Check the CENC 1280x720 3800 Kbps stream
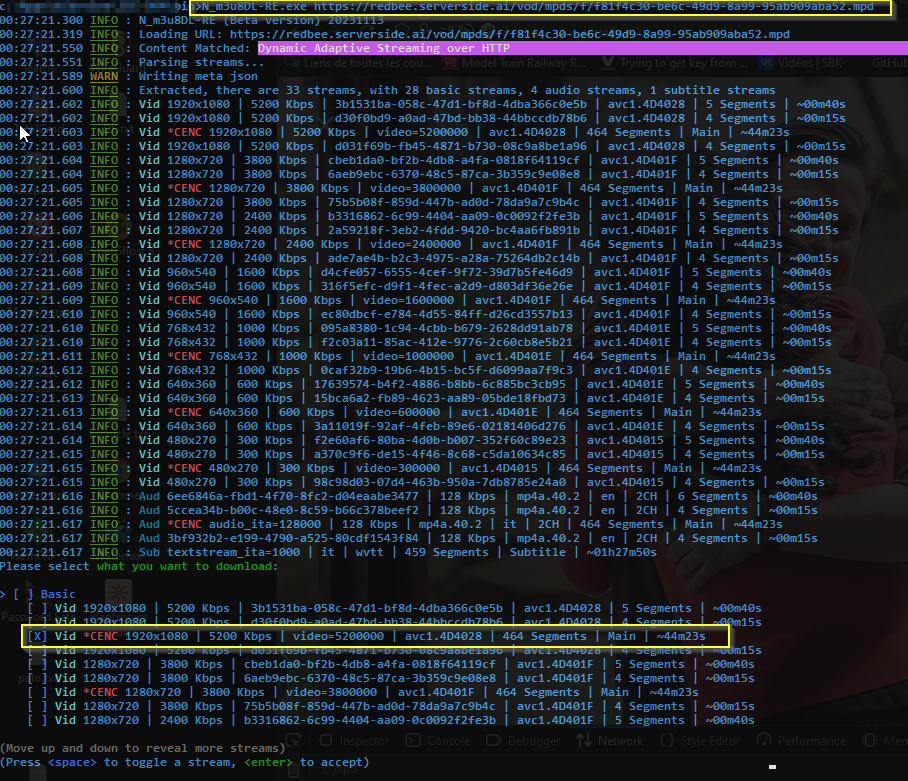908x781 pixels. pyautogui.click(x=37, y=692)
